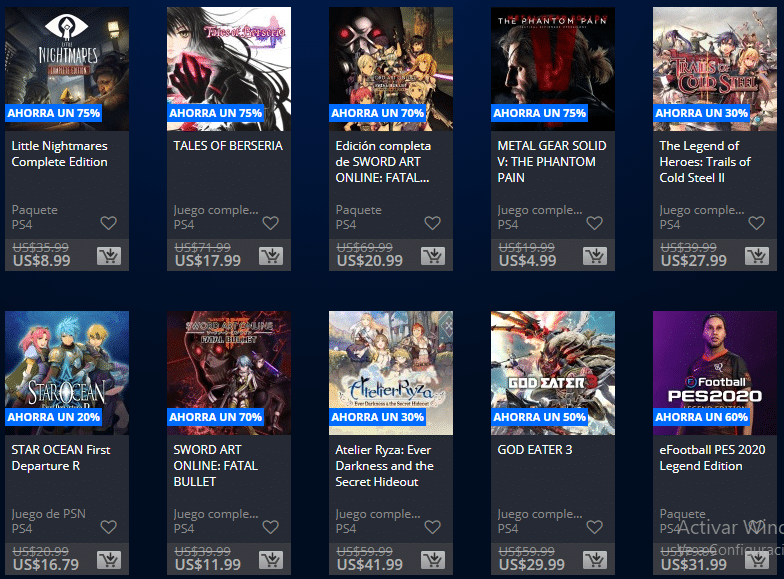Open the Trails of Cold Steel cover image
The image size is (784, 579).
click(x=715, y=69)
